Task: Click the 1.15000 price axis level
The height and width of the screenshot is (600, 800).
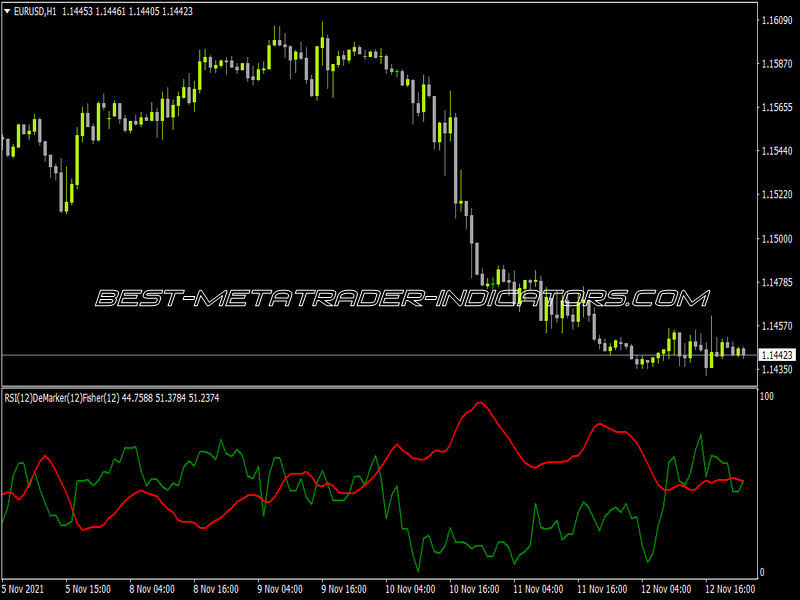Action: coord(777,239)
